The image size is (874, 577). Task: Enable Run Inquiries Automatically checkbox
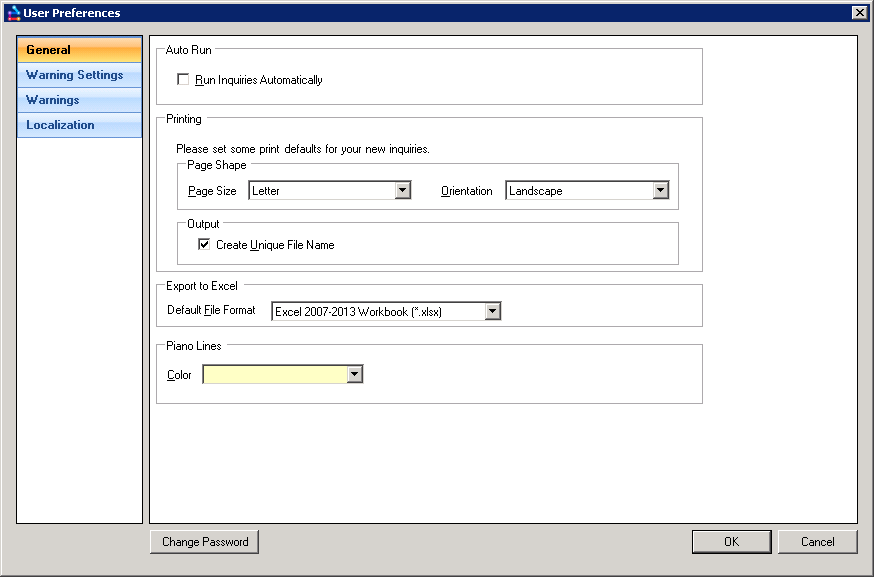[x=183, y=80]
